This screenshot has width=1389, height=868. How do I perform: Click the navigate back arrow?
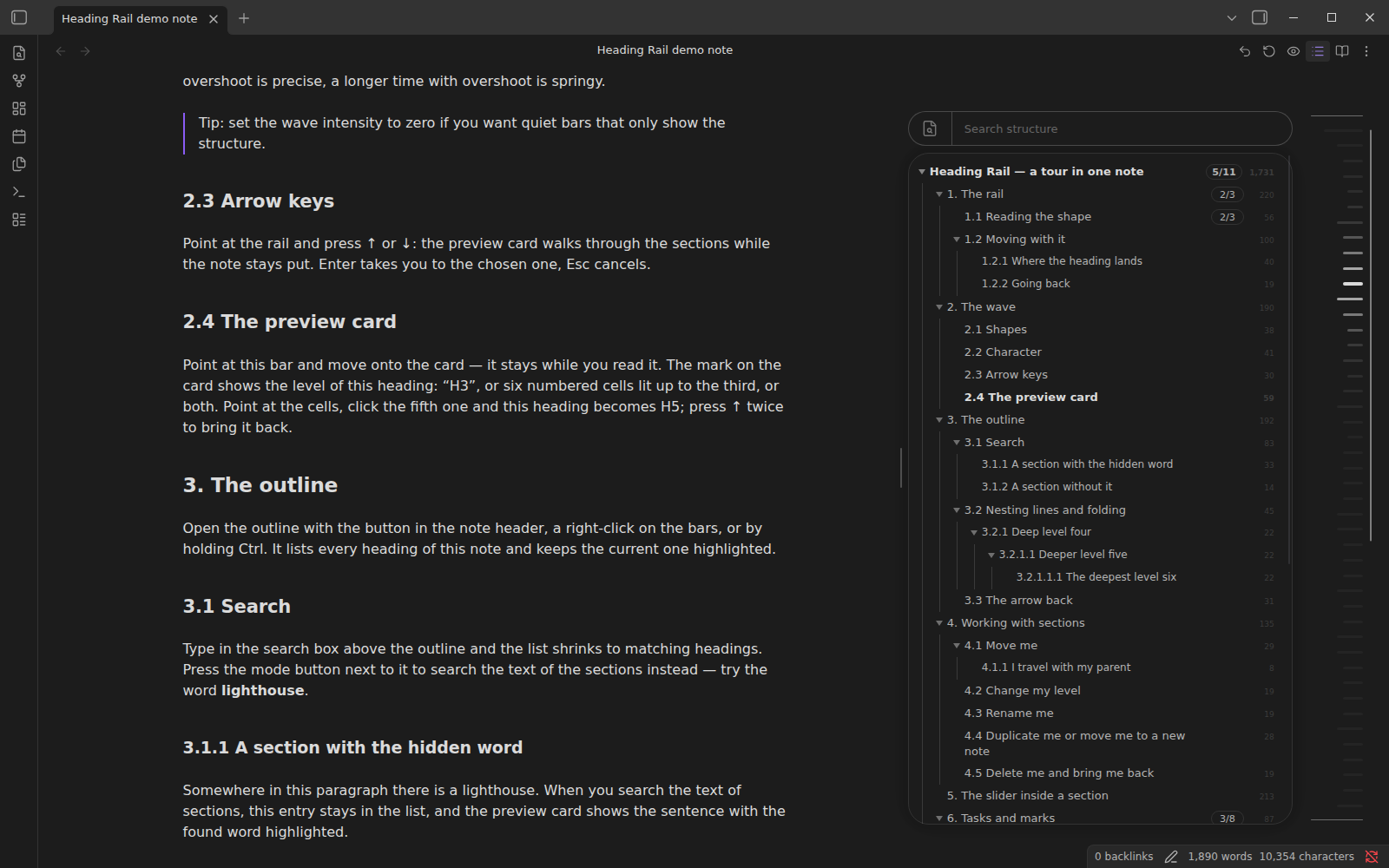(x=61, y=51)
